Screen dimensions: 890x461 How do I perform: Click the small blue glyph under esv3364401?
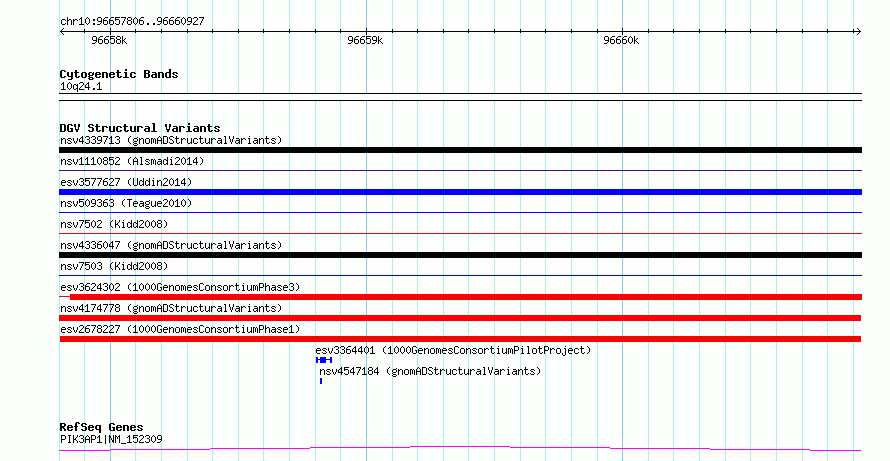coord(324,360)
